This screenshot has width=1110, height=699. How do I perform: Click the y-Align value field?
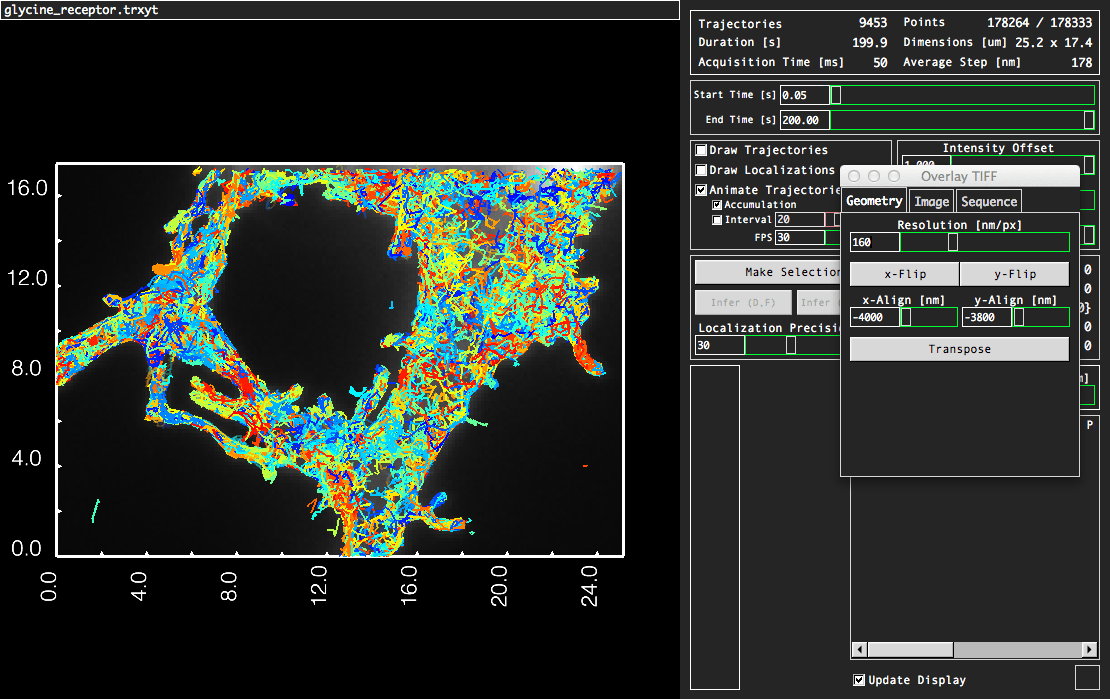[x=986, y=317]
